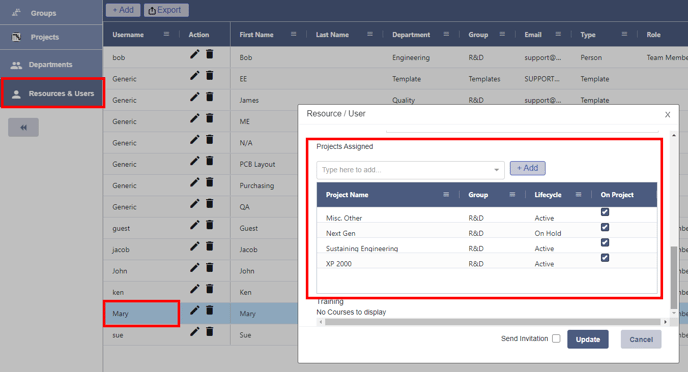
Task: Go to Groups in the sidebar
Action: point(51,13)
